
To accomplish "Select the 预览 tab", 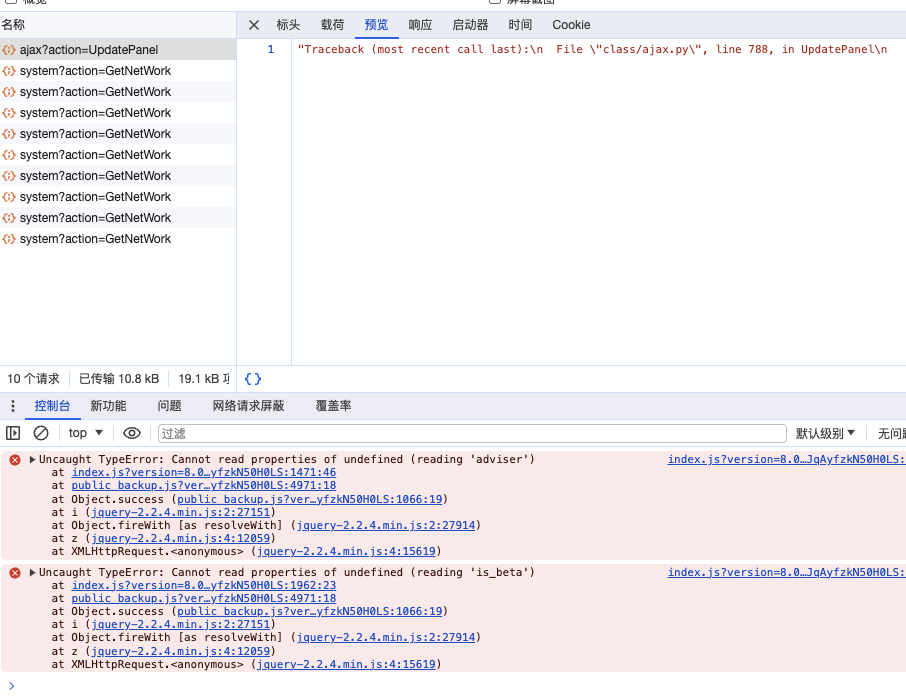I will pos(376,25).
